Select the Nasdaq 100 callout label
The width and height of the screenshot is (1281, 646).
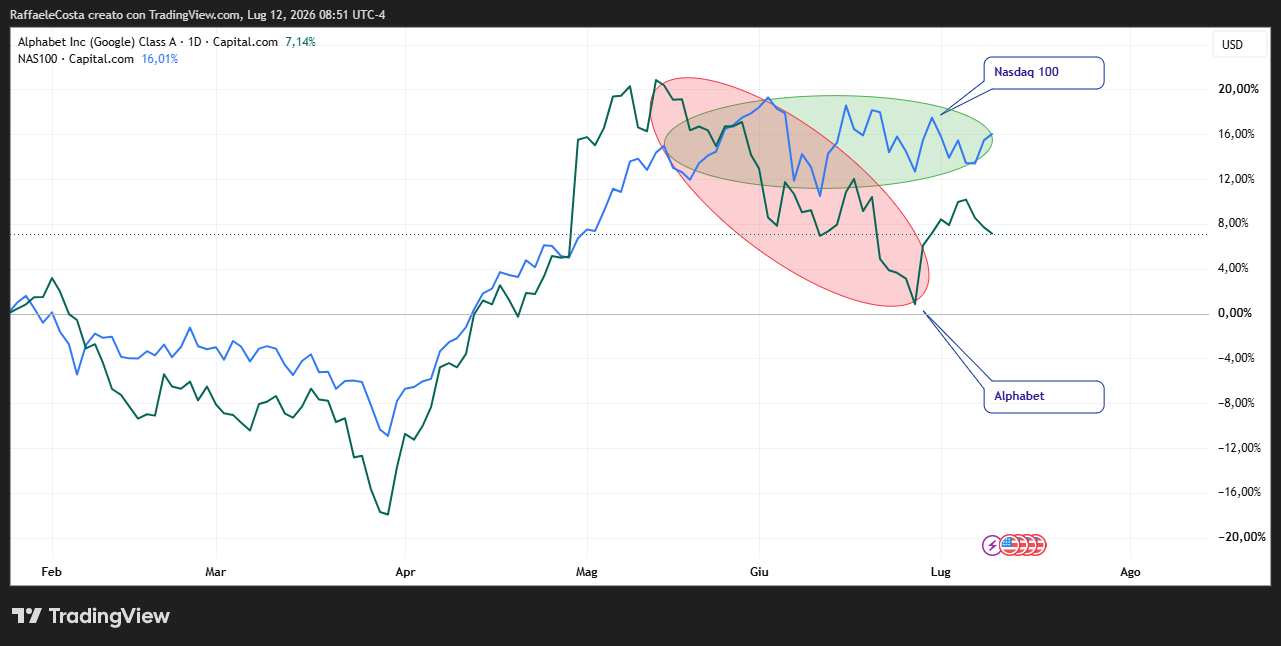(1044, 73)
